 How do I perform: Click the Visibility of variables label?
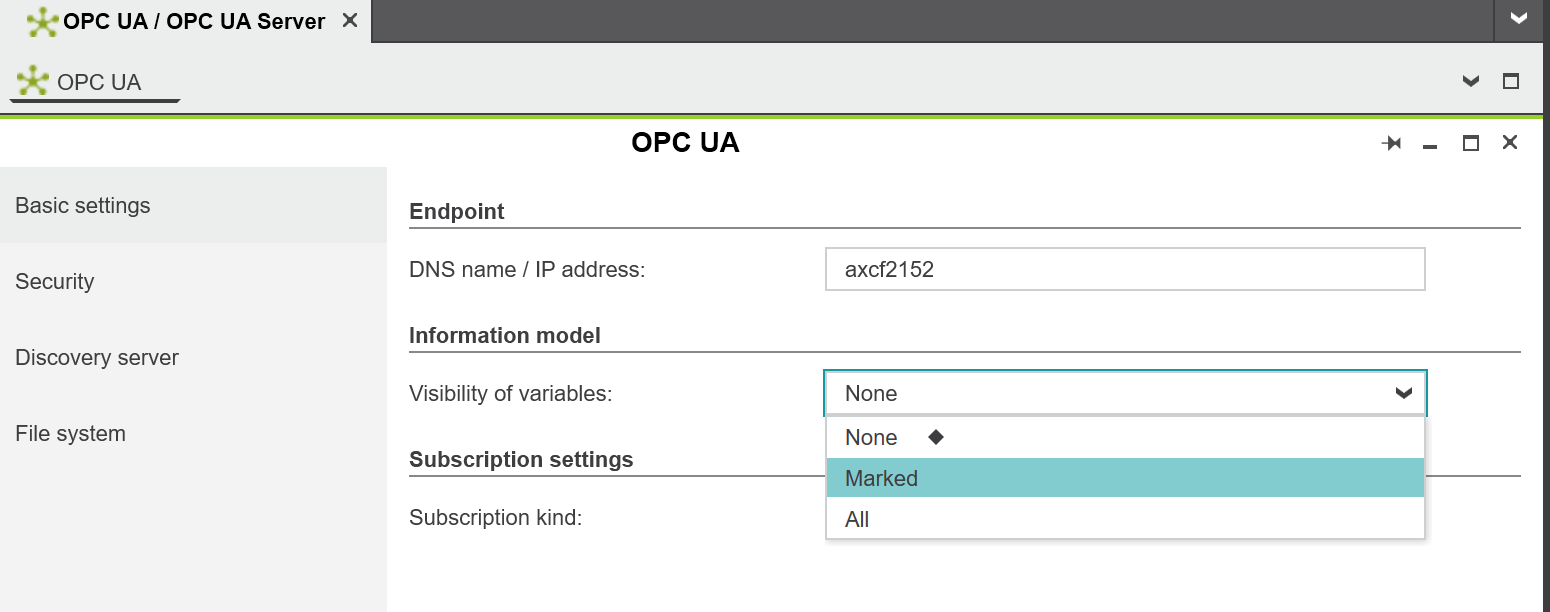pyautogui.click(x=510, y=393)
